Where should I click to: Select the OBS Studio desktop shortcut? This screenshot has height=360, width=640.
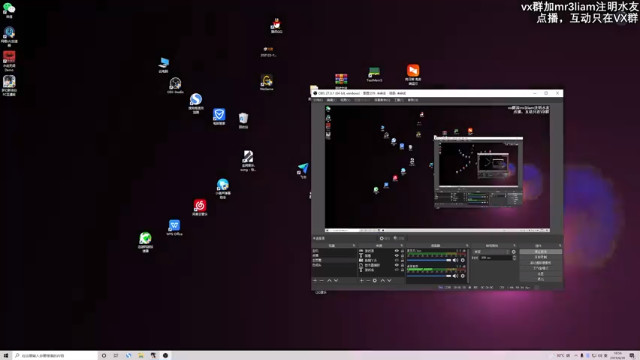coord(175,85)
